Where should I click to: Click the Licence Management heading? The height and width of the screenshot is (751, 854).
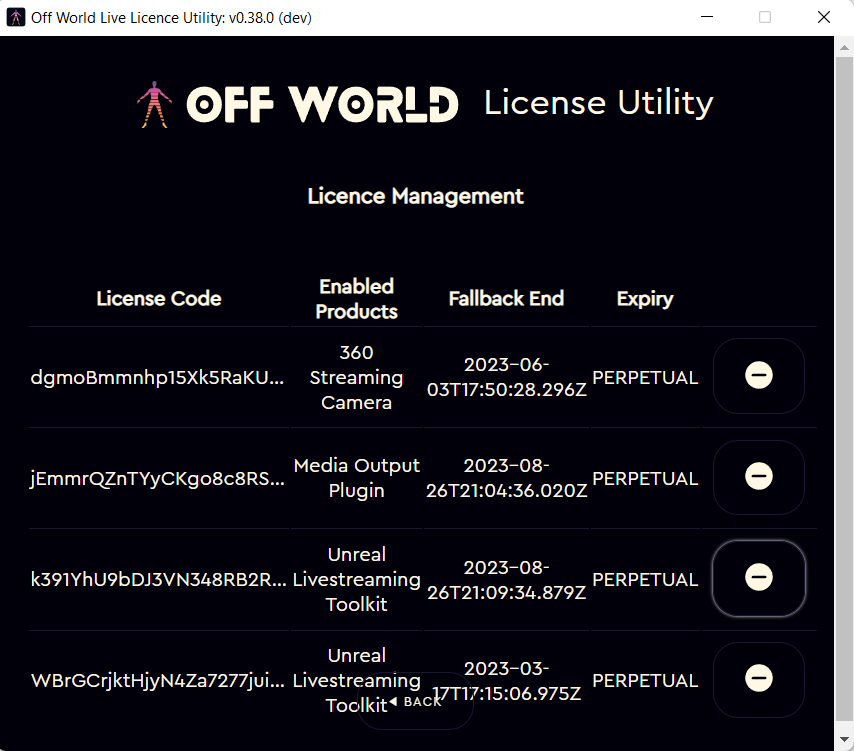(x=416, y=196)
